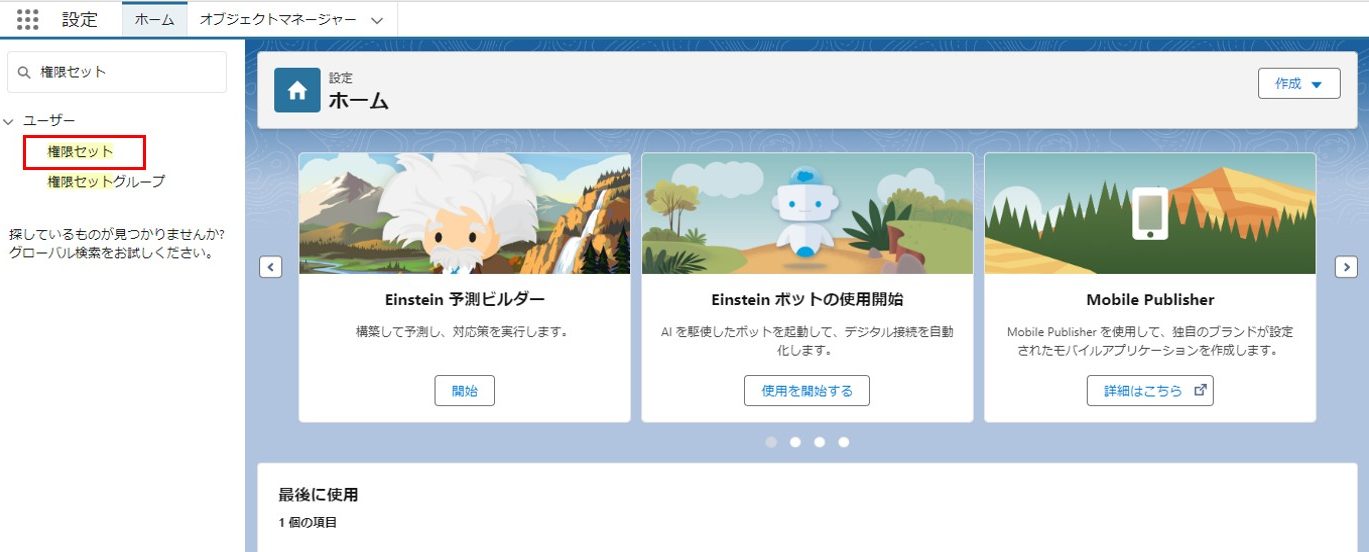
Task: Click the 最後に使用 heading
Action: [x=318, y=495]
